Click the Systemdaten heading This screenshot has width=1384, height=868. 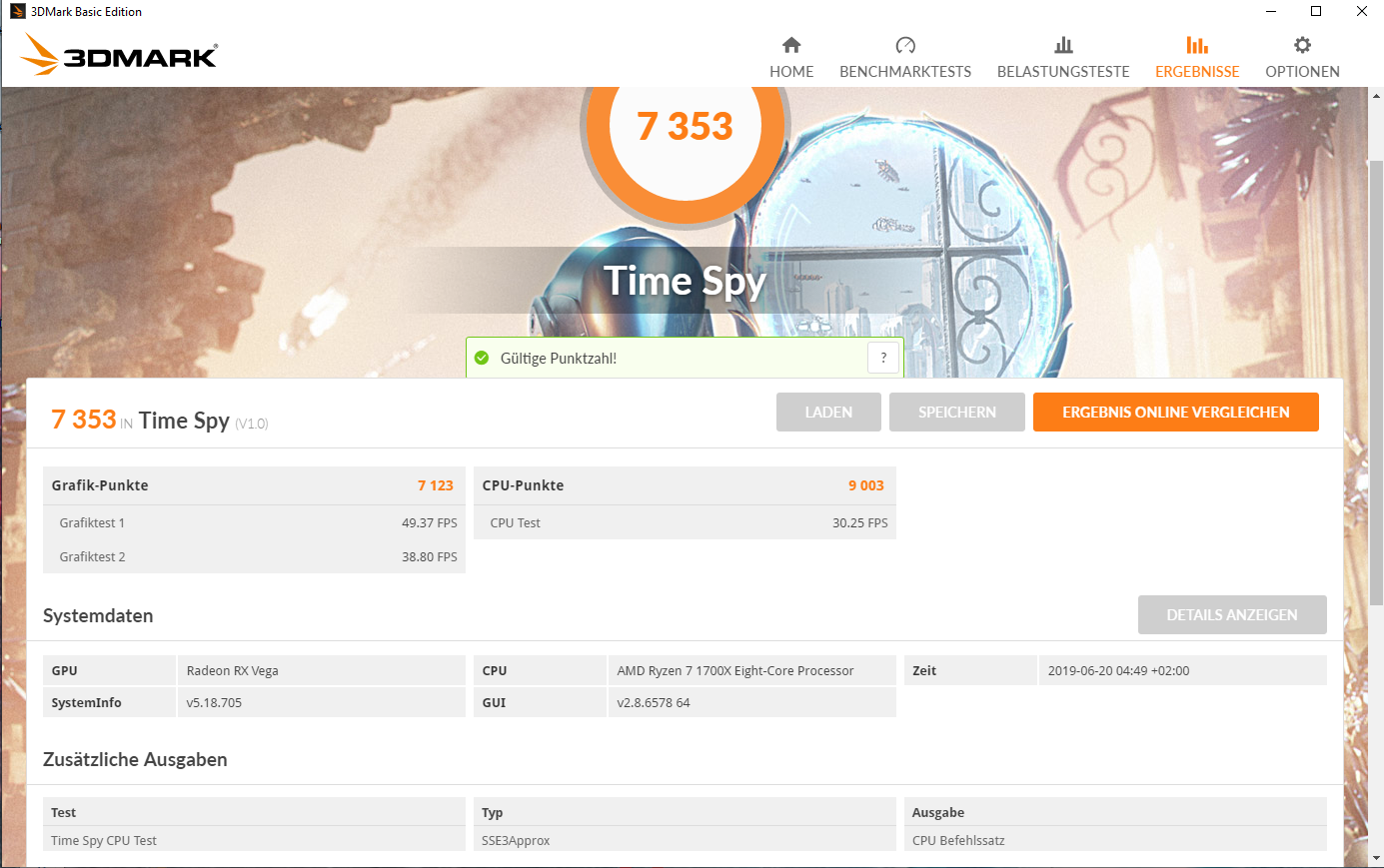coord(98,615)
